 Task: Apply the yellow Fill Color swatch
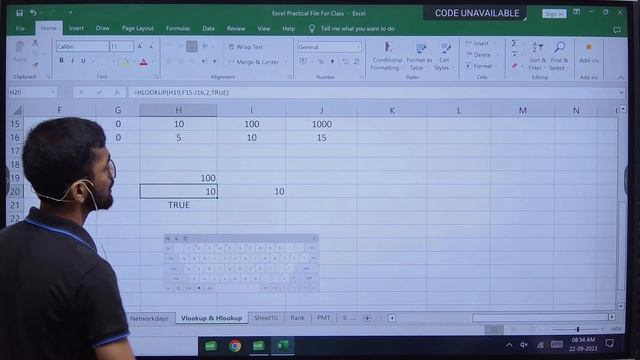pos(125,62)
